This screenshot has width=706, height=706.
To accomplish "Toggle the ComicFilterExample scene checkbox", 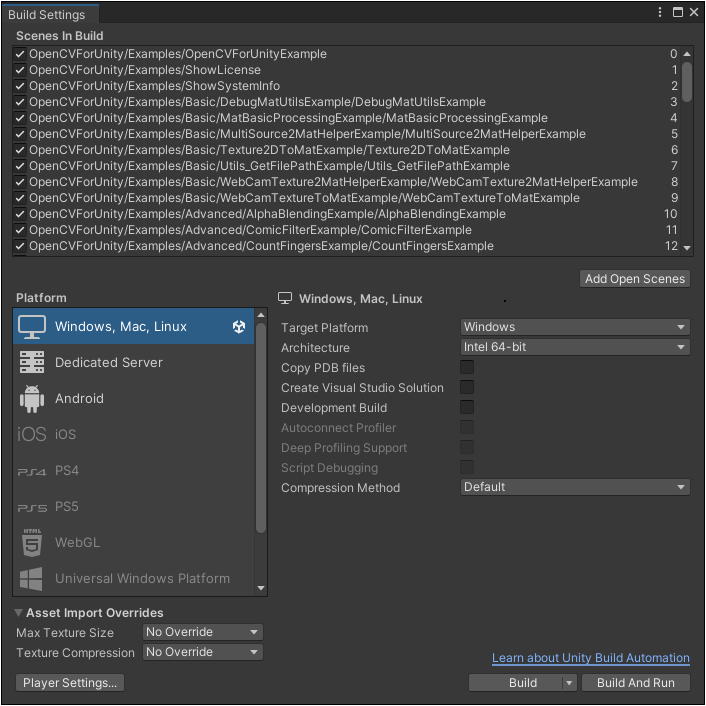I will pos(19,230).
